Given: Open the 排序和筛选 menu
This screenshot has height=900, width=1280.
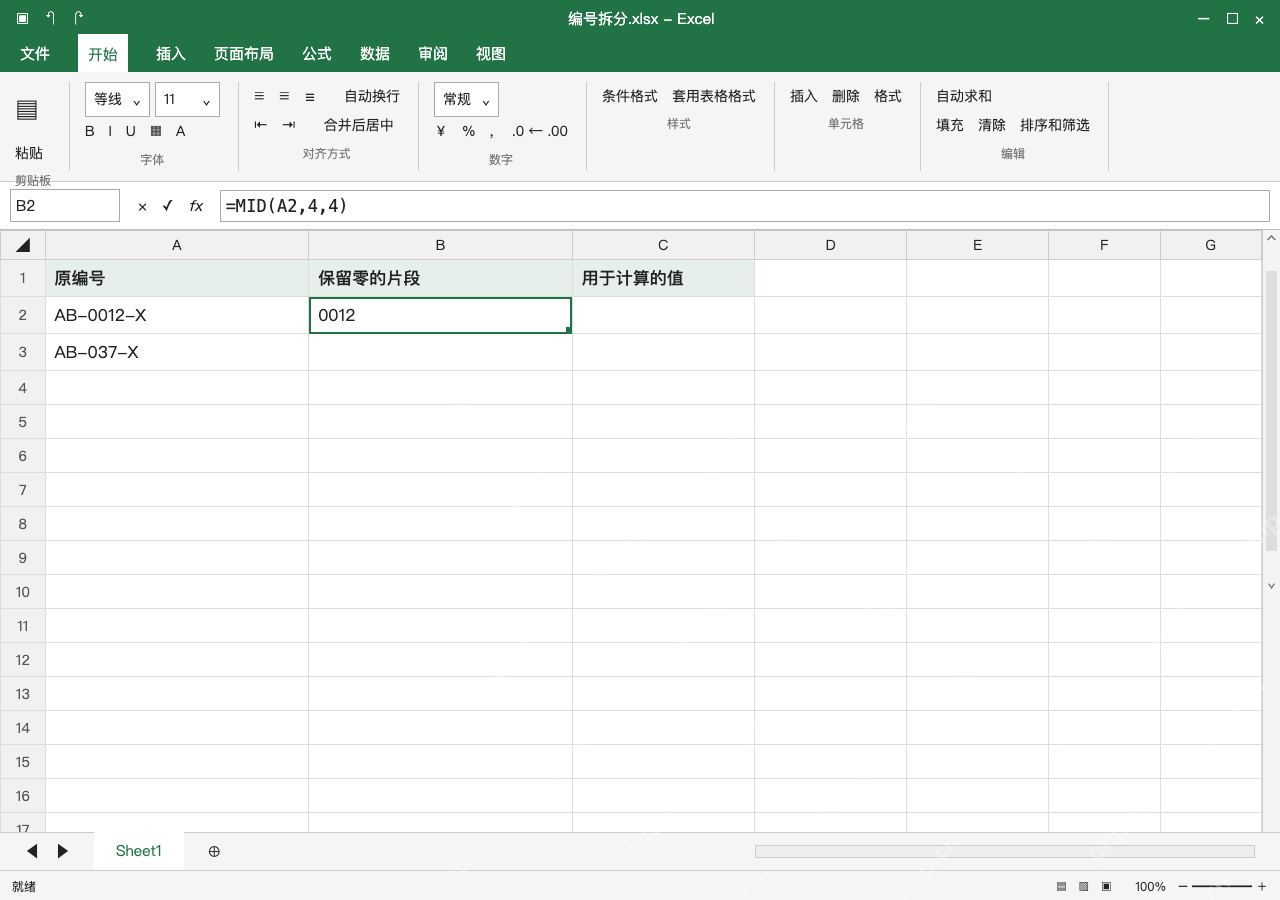Looking at the screenshot, I should 1055,125.
